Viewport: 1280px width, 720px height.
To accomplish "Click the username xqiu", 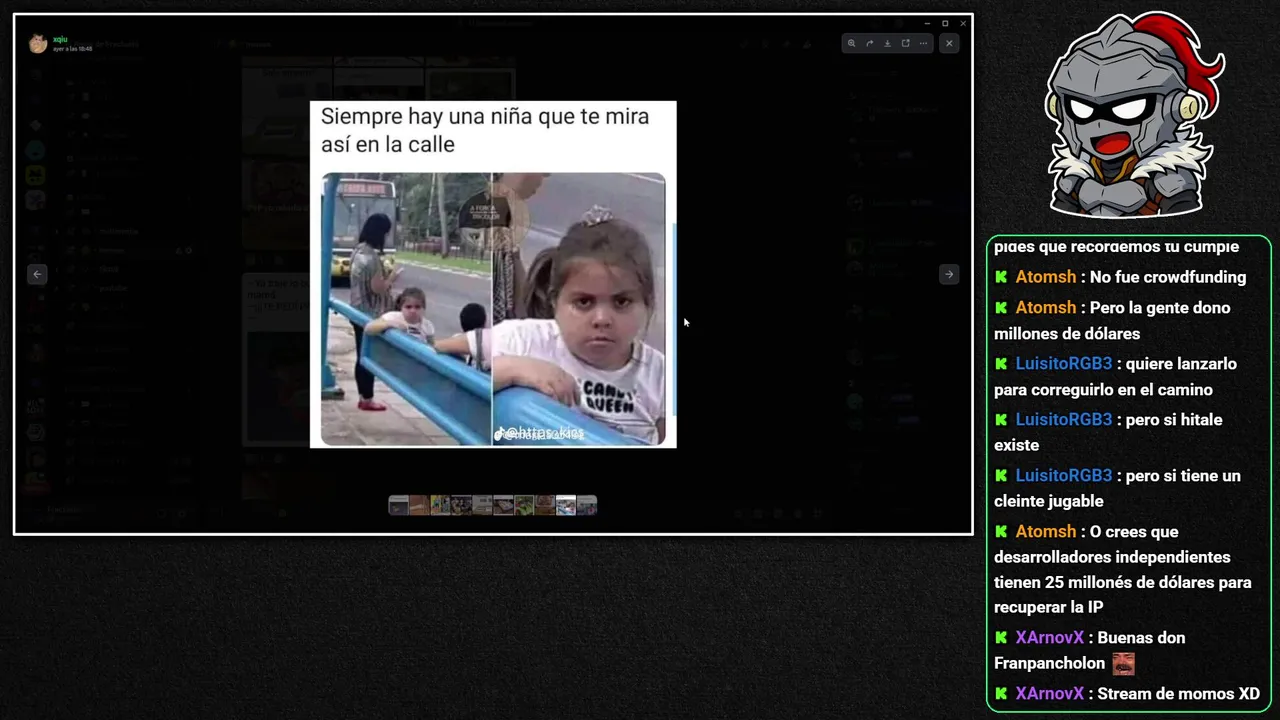I will pyautogui.click(x=60, y=39).
